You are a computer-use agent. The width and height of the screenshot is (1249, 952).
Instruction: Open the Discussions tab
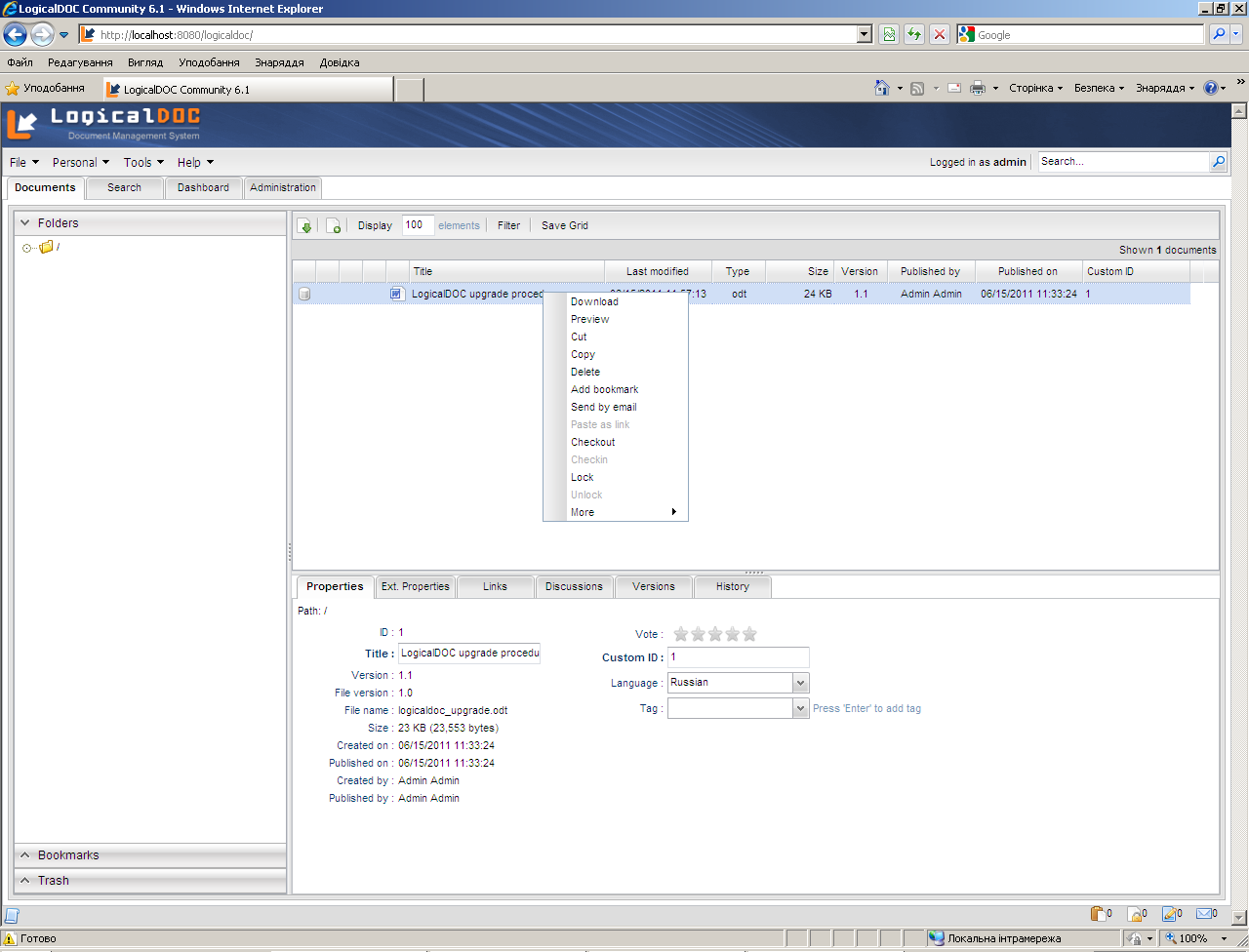coord(574,586)
